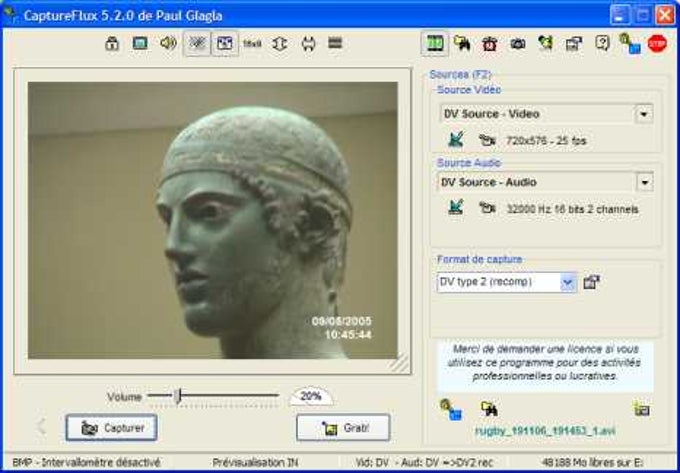This screenshot has width=680, height=473.
Task: Click the 720x576 - 25 fps text
Action: point(546,141)
